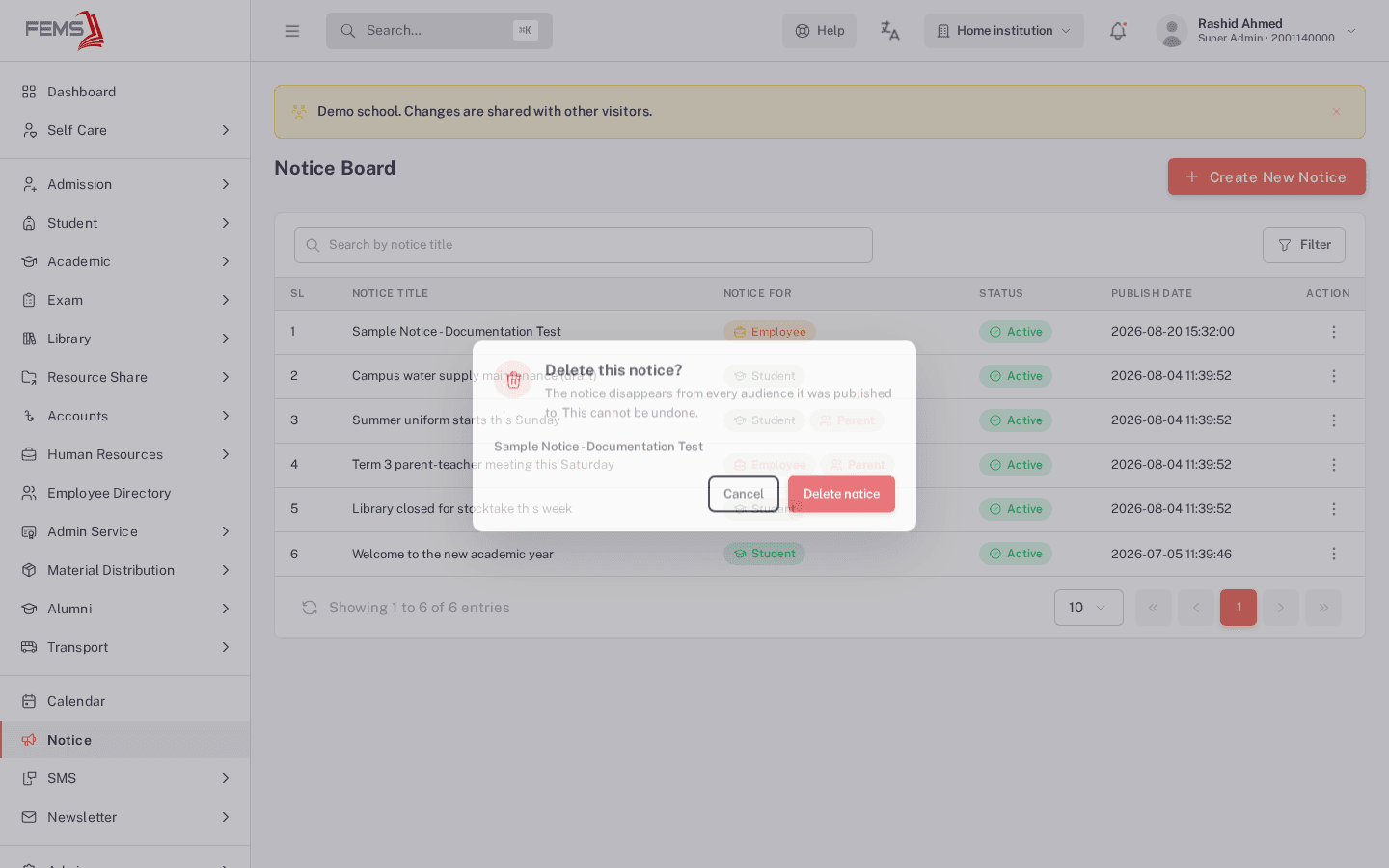Open action menu for Library closed row
Image resolution: width=1389 pixels, height=868 pixels.
point(1334,509)
